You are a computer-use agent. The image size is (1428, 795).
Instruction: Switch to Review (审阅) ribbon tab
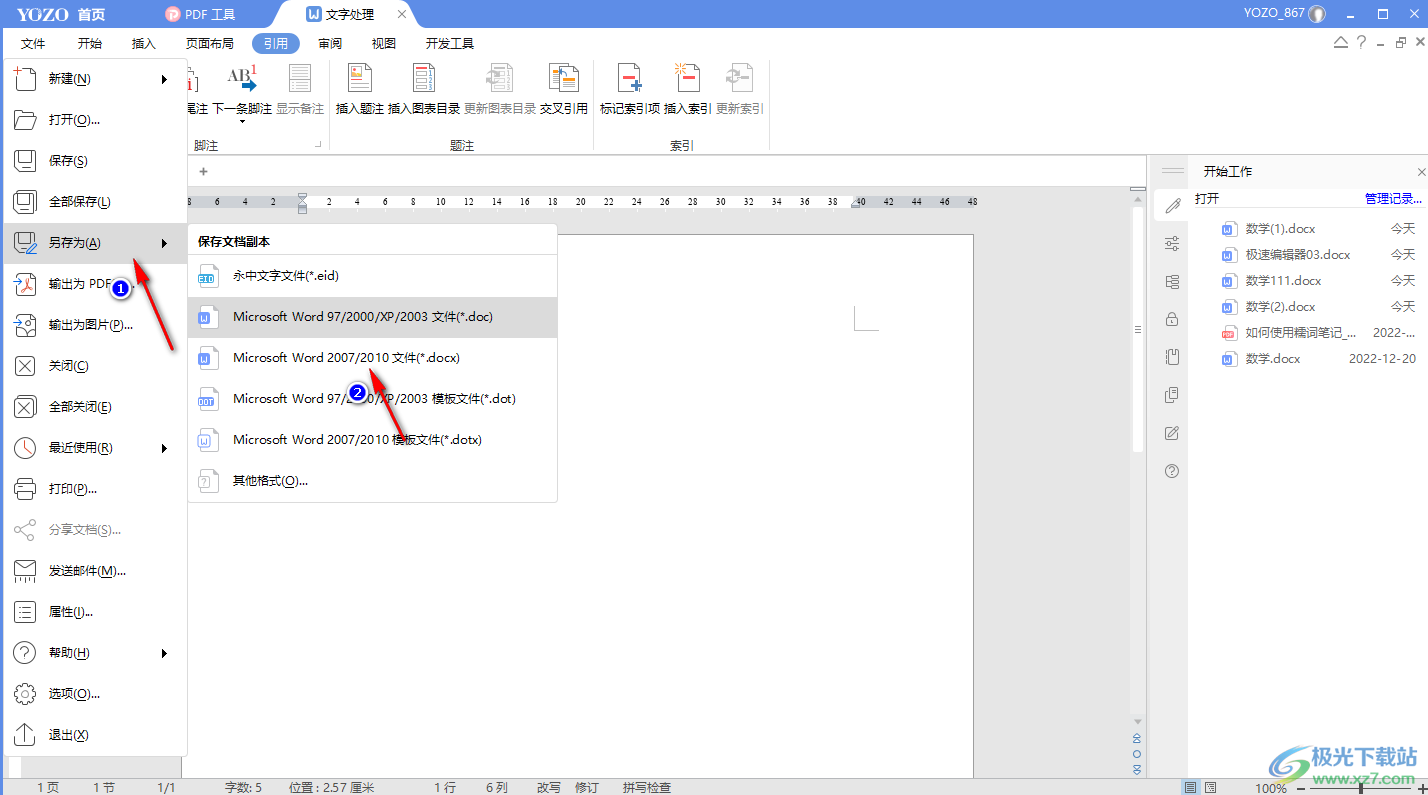point(330,44)
